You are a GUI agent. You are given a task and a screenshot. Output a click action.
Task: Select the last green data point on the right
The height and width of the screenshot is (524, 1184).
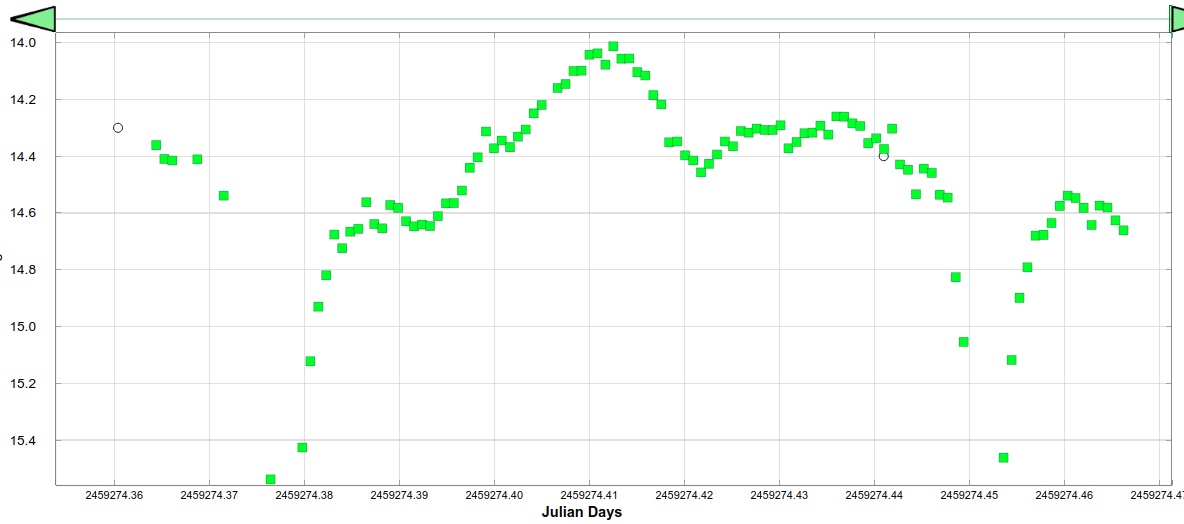pyautogui.click(x=1123, y=230)
